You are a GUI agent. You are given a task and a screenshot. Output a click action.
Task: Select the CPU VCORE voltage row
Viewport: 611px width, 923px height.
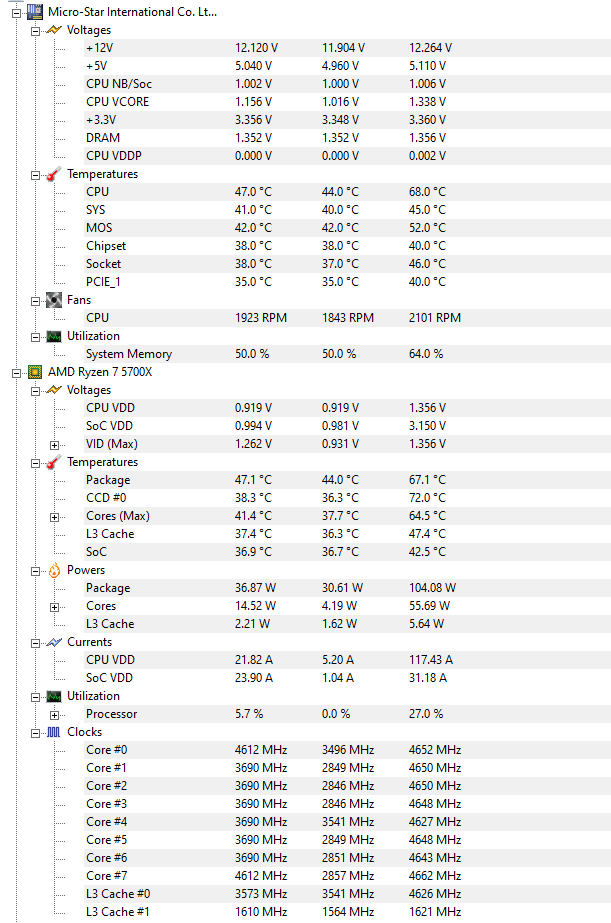pos(347,102)
